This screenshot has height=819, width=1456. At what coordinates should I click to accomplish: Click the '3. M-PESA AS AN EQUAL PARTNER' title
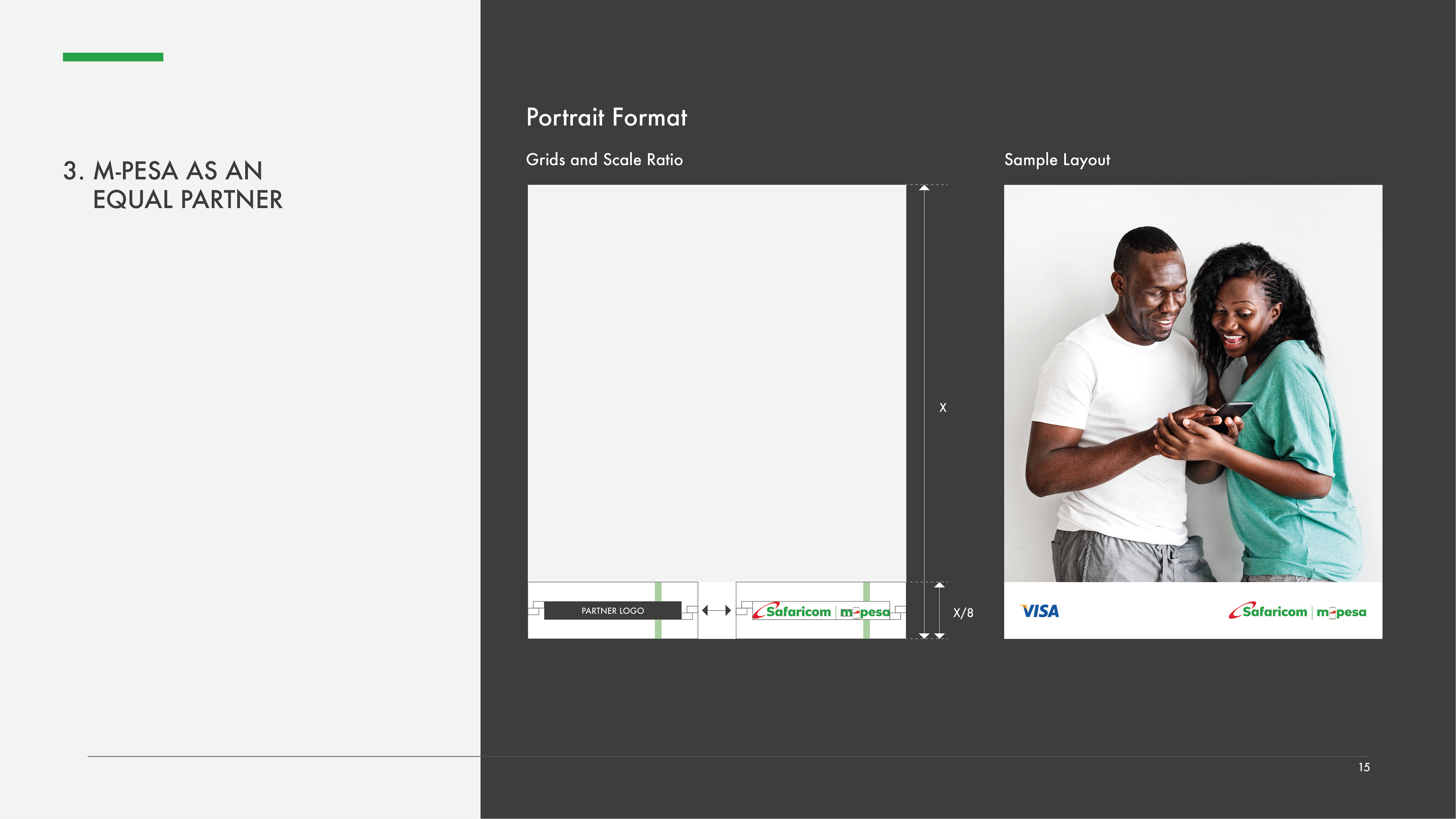tap(173, 185)
